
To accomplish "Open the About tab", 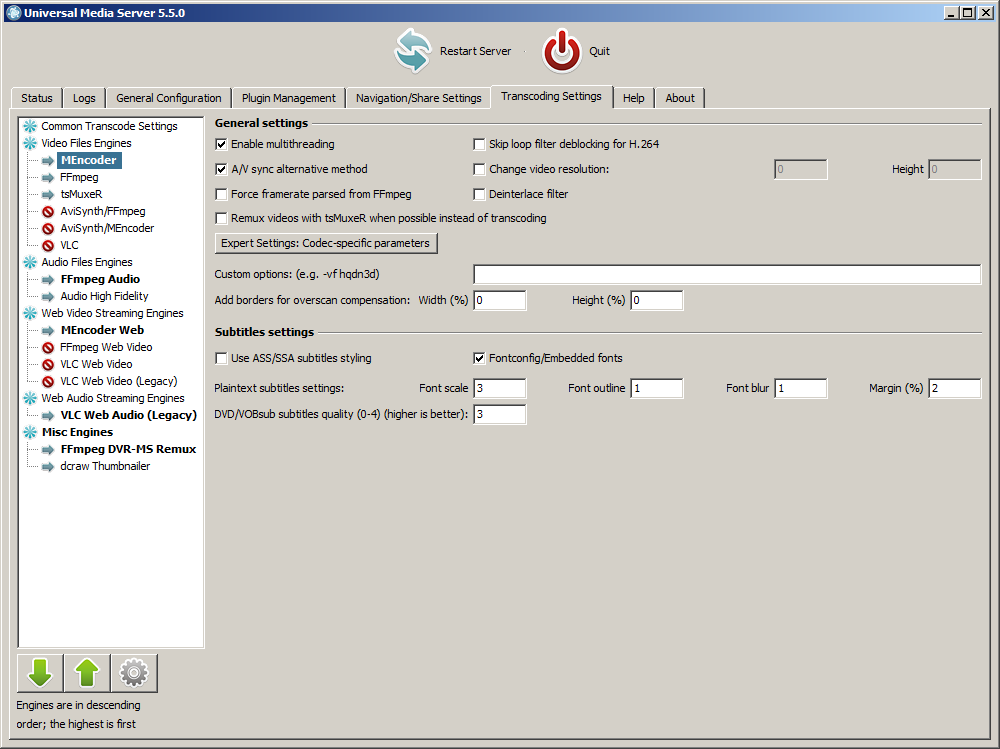I will coord(680,98).
